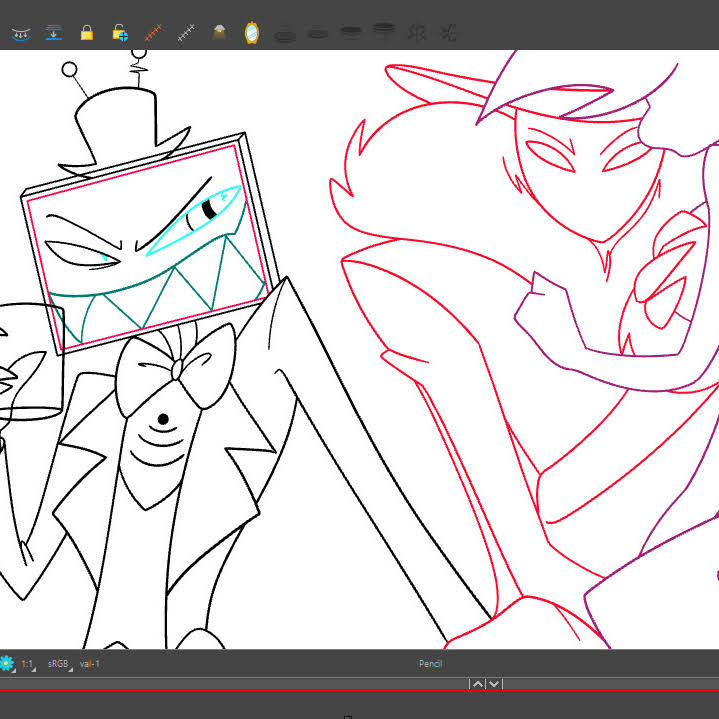Click the last faded toolbar icon

click(x=448, y=33)
